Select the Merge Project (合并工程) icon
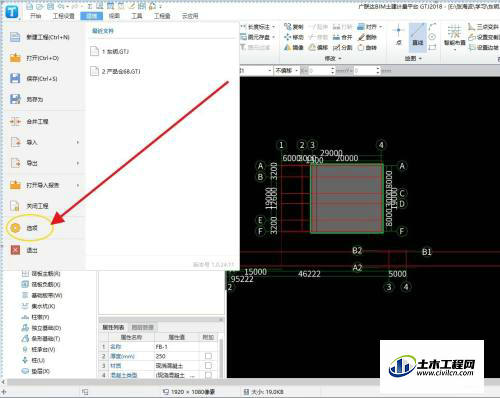The width and height of the screenshot is (500, 398). tap(15, 122)
